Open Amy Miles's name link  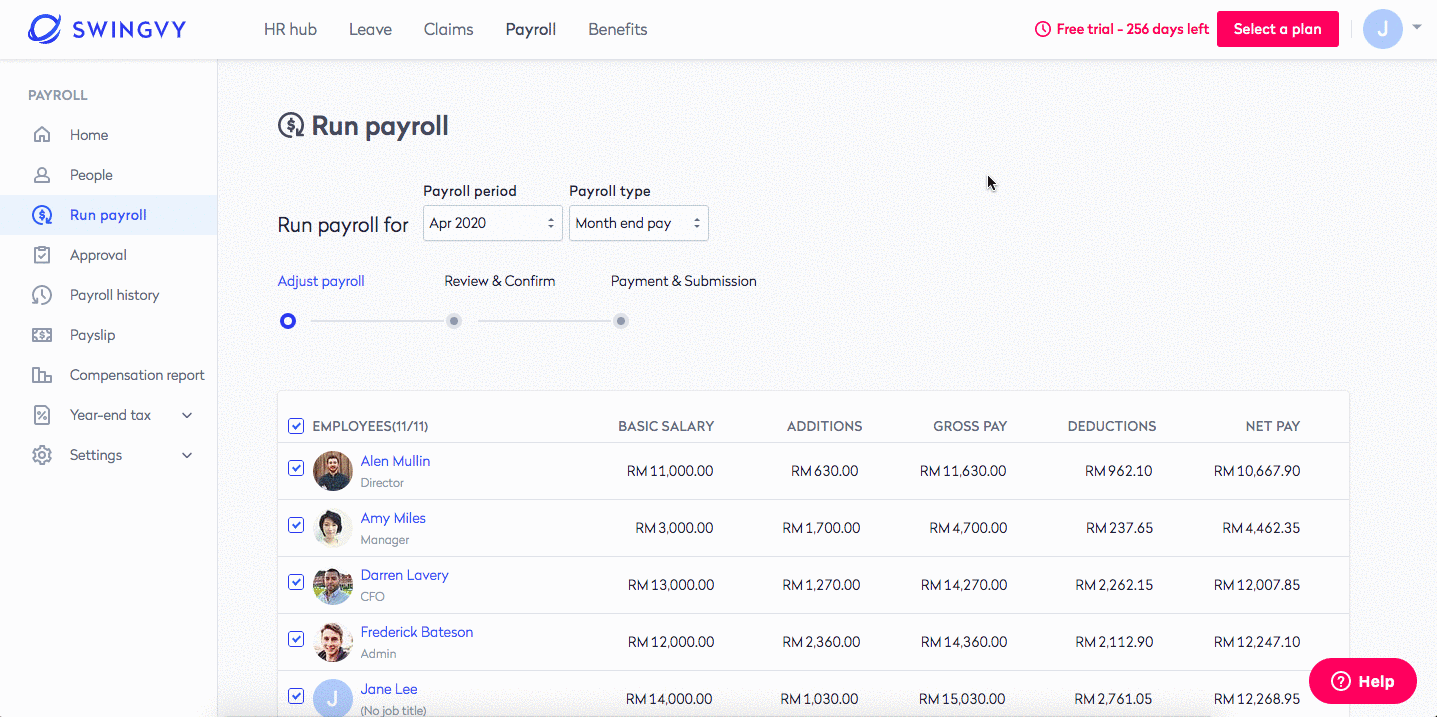pyautogui.click(x=393, y=518)
